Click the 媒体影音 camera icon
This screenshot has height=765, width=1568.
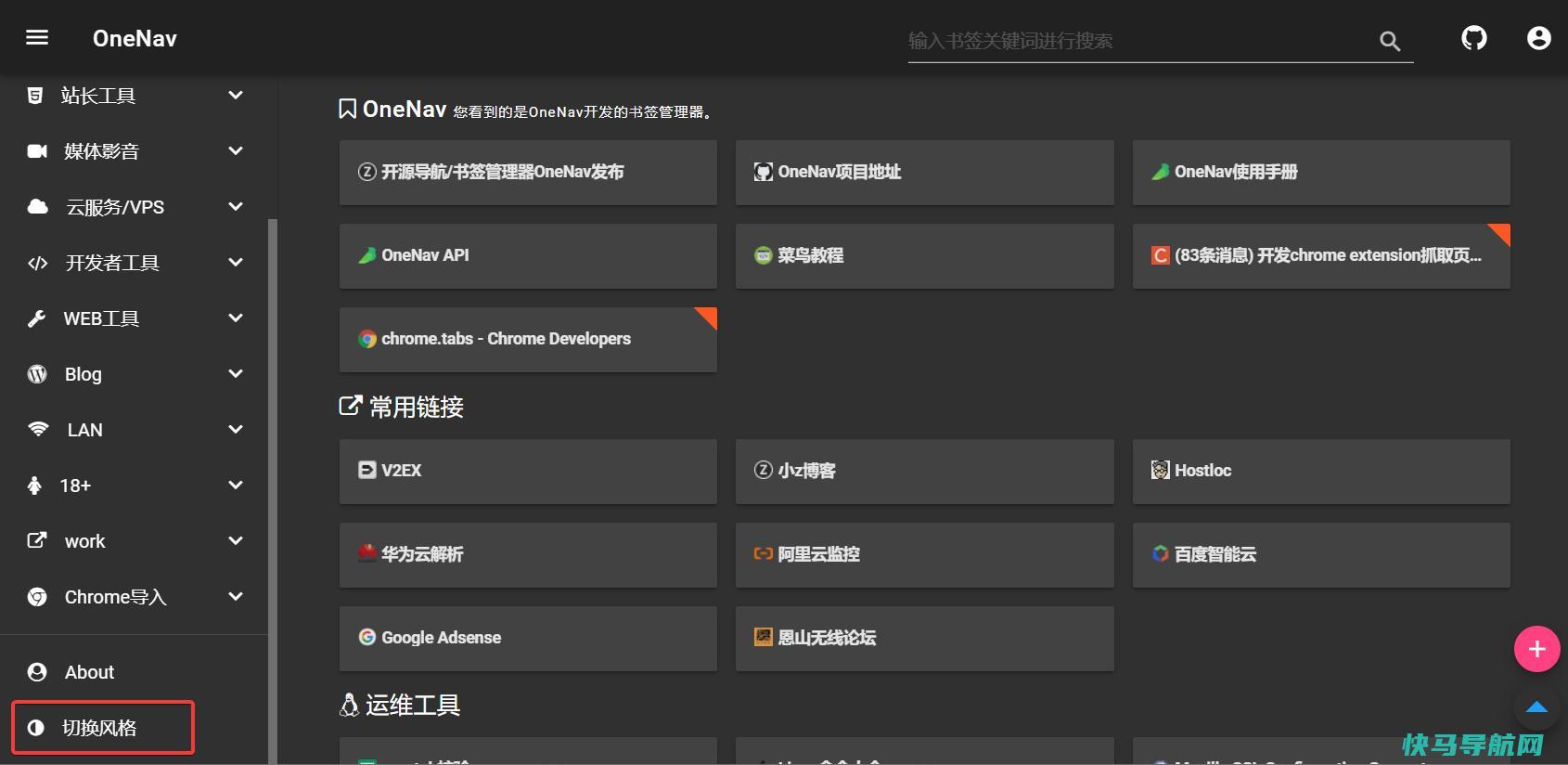coord(37,151)
